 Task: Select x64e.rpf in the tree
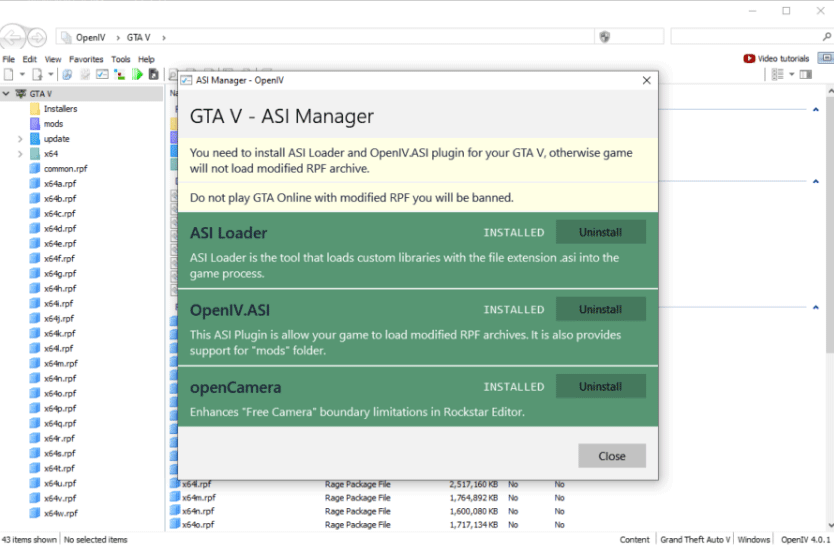pyautogui.click(x=60, y=243)
